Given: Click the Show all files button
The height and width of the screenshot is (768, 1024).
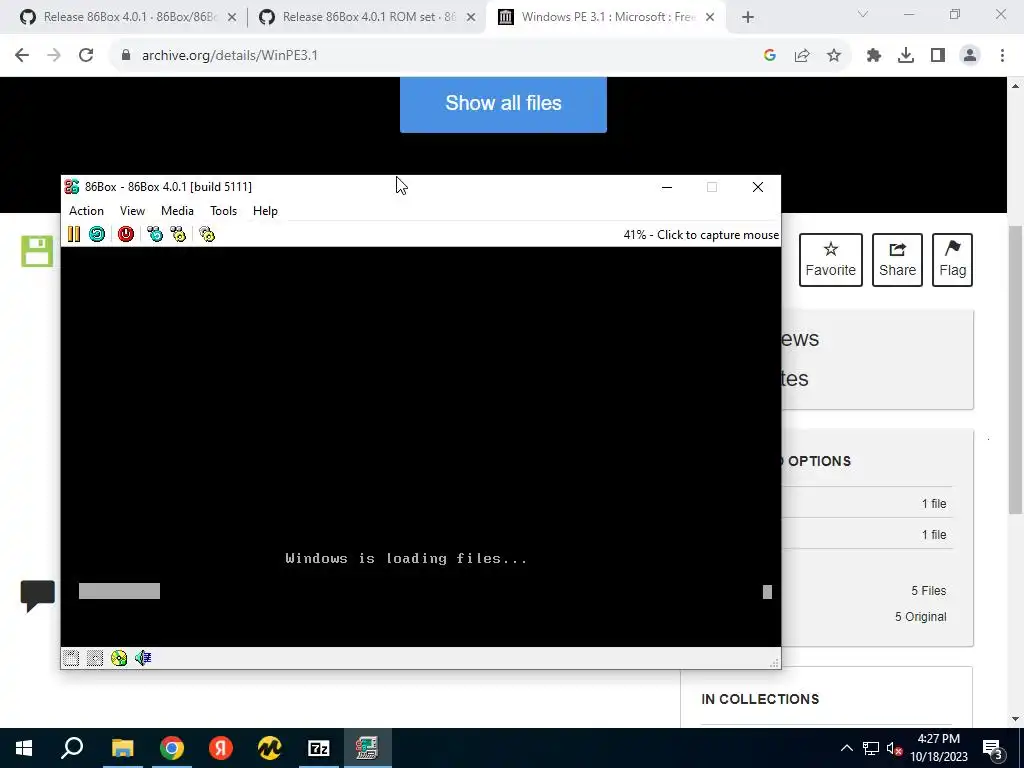Looking at the screenshot, I should 503,104.
